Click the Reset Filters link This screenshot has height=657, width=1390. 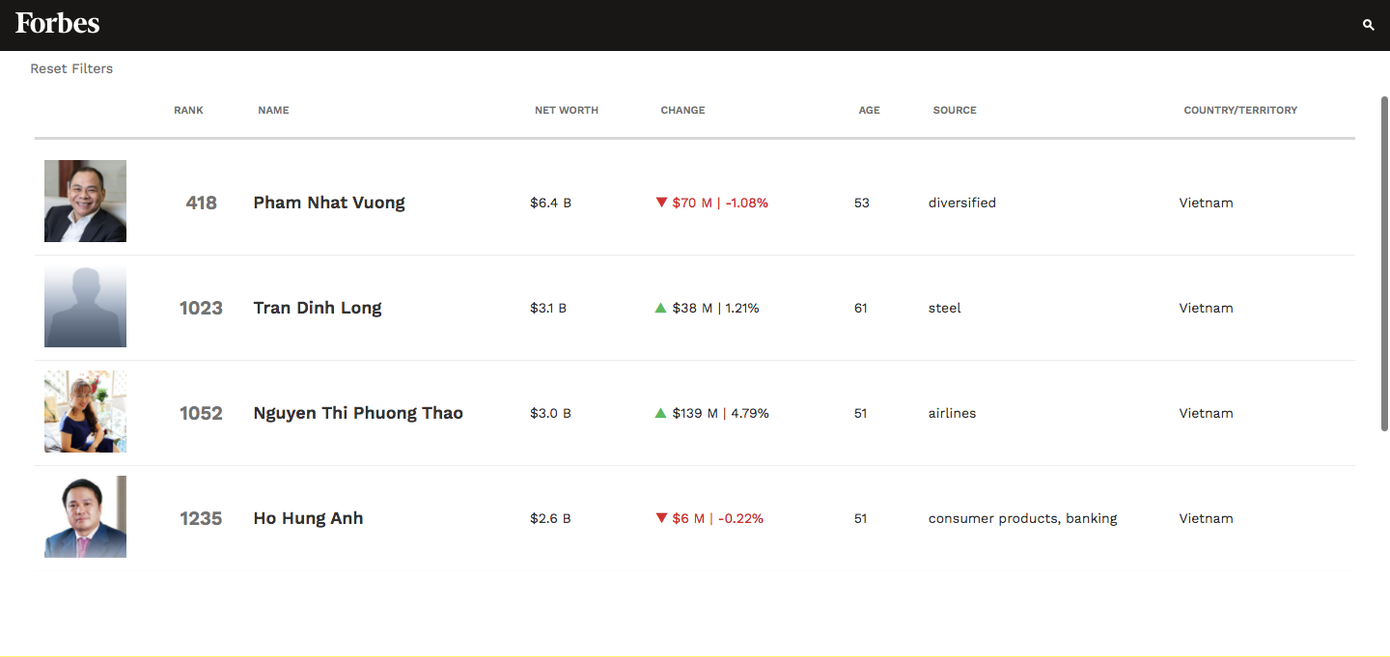coord(71,68)
